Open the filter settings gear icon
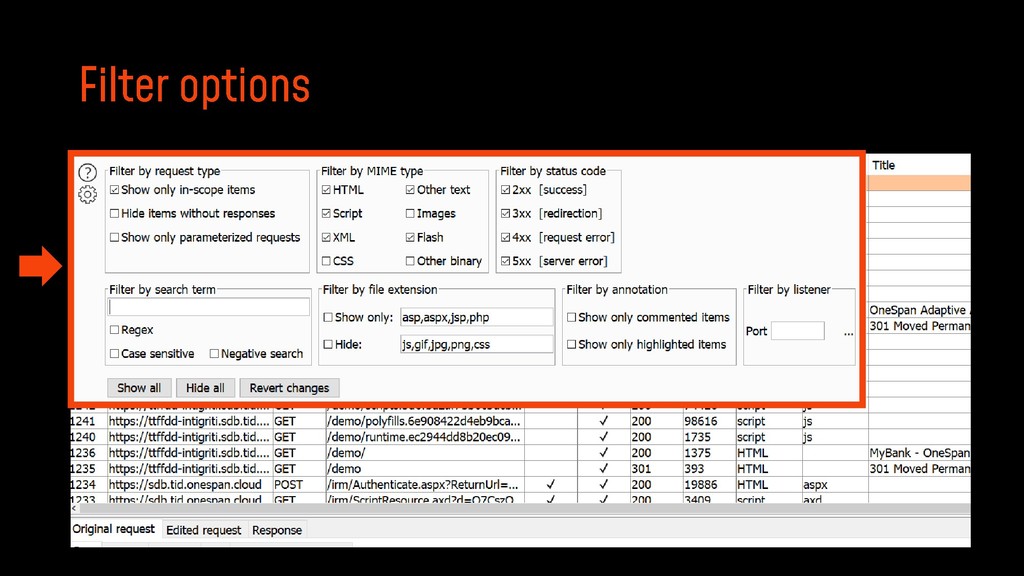The width and height of the screenshot is (1024, 576). tap(88, 194)
